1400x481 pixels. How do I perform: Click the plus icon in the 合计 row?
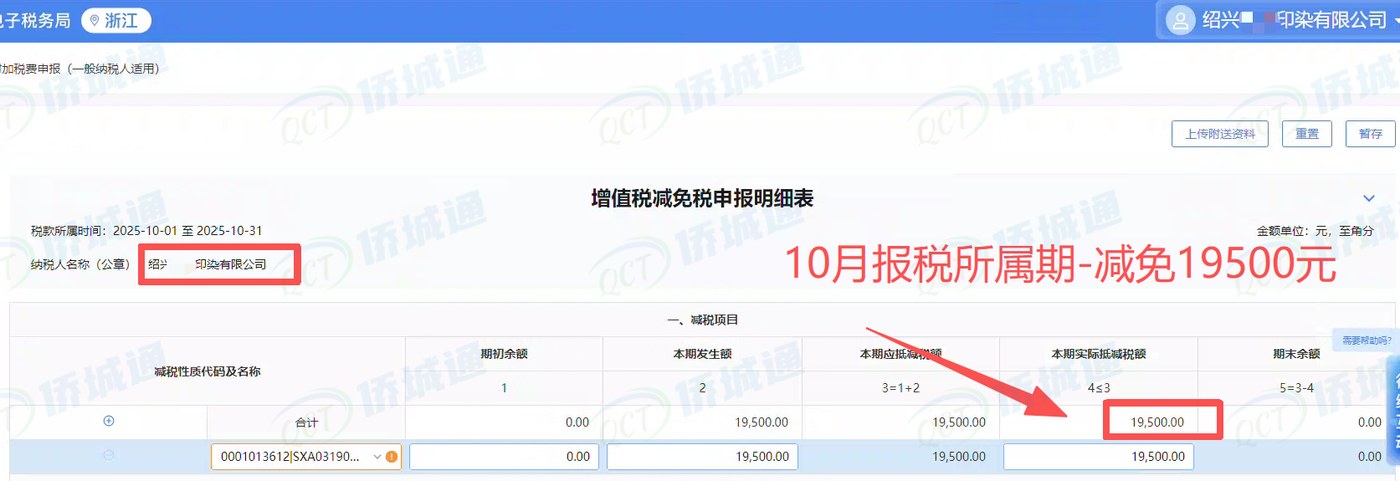[109, 421]
